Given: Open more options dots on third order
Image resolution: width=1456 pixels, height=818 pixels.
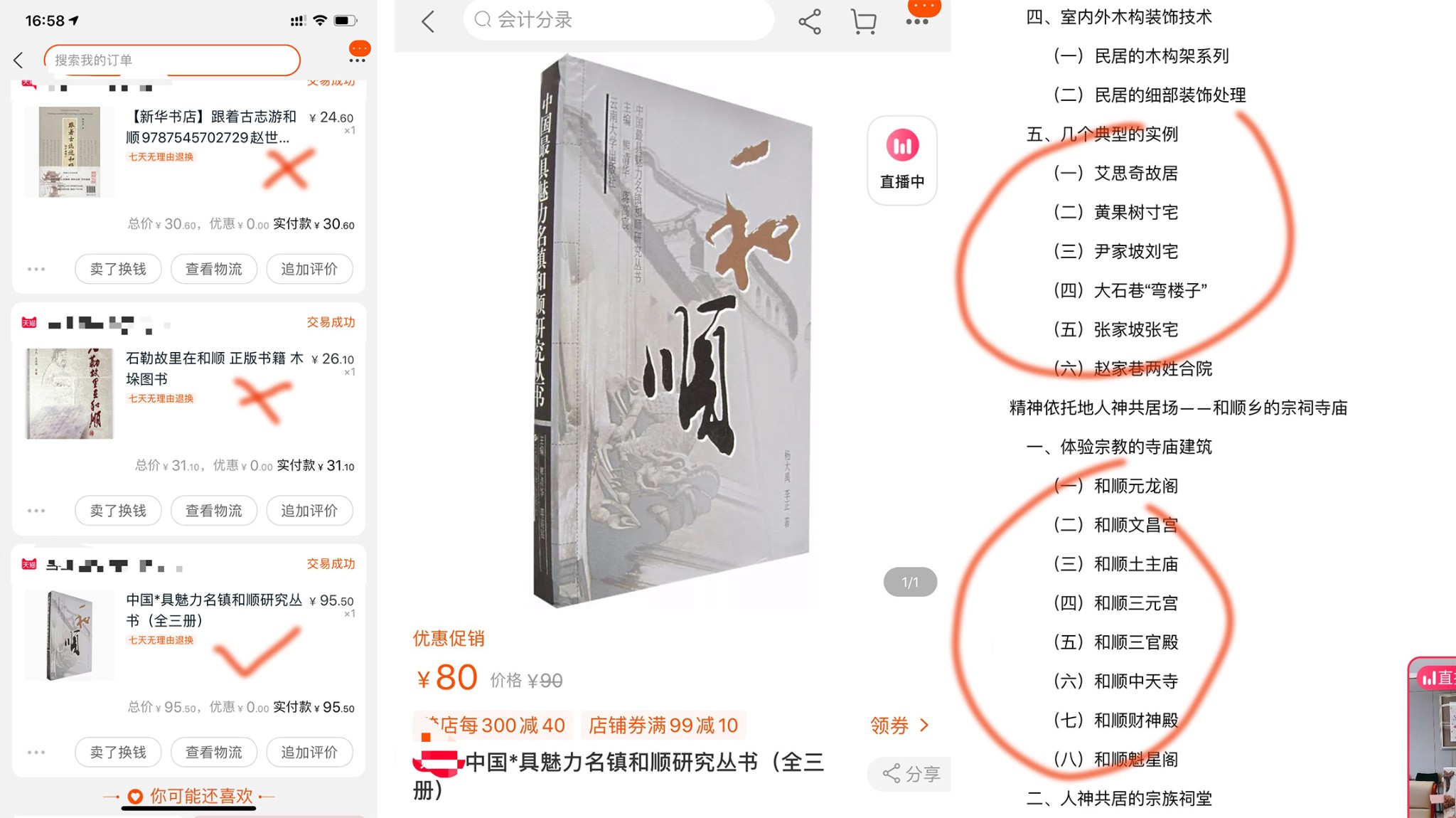Looking at the screenshot, I should coord(36,752).
